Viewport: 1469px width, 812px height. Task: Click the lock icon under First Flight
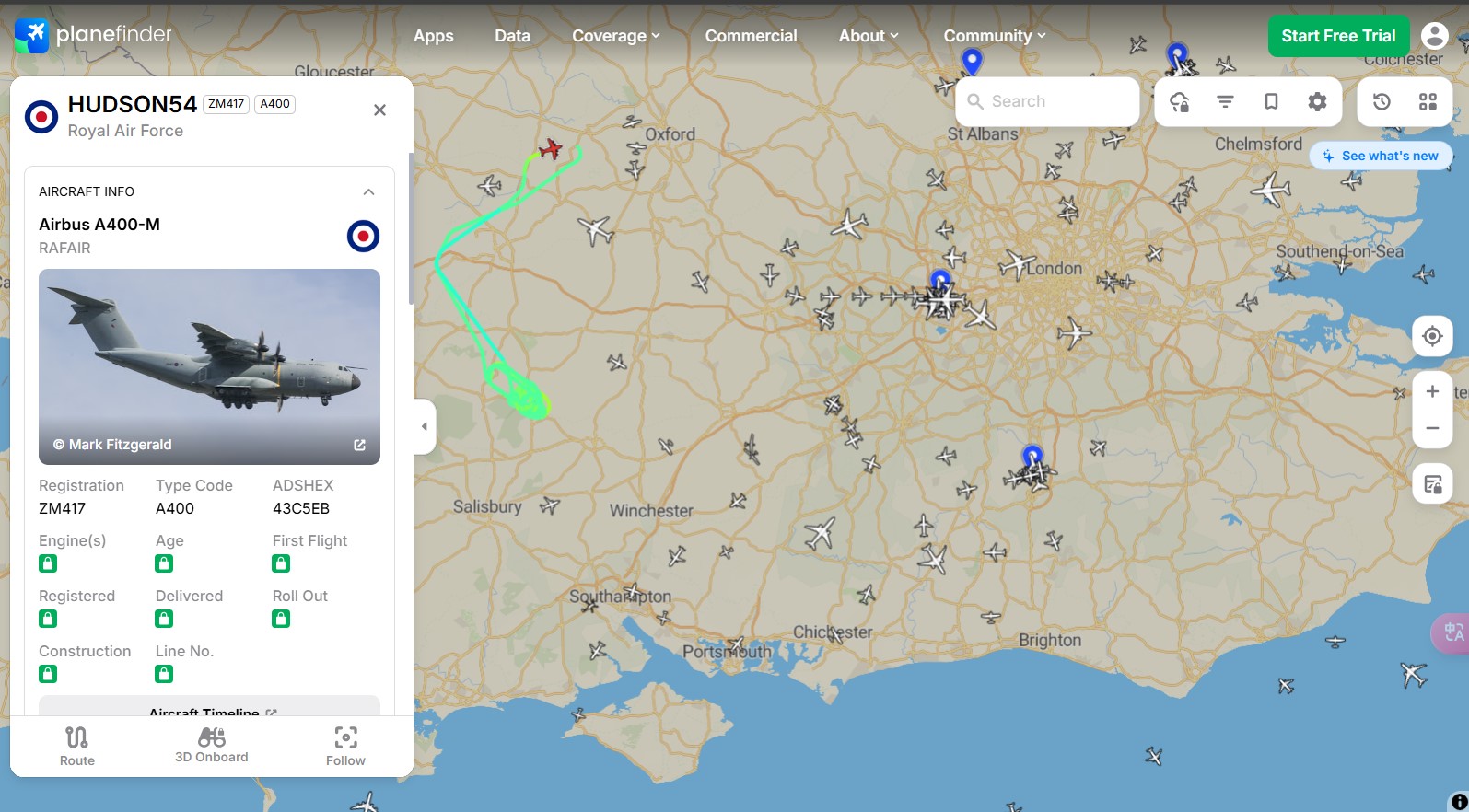[281, 563]
